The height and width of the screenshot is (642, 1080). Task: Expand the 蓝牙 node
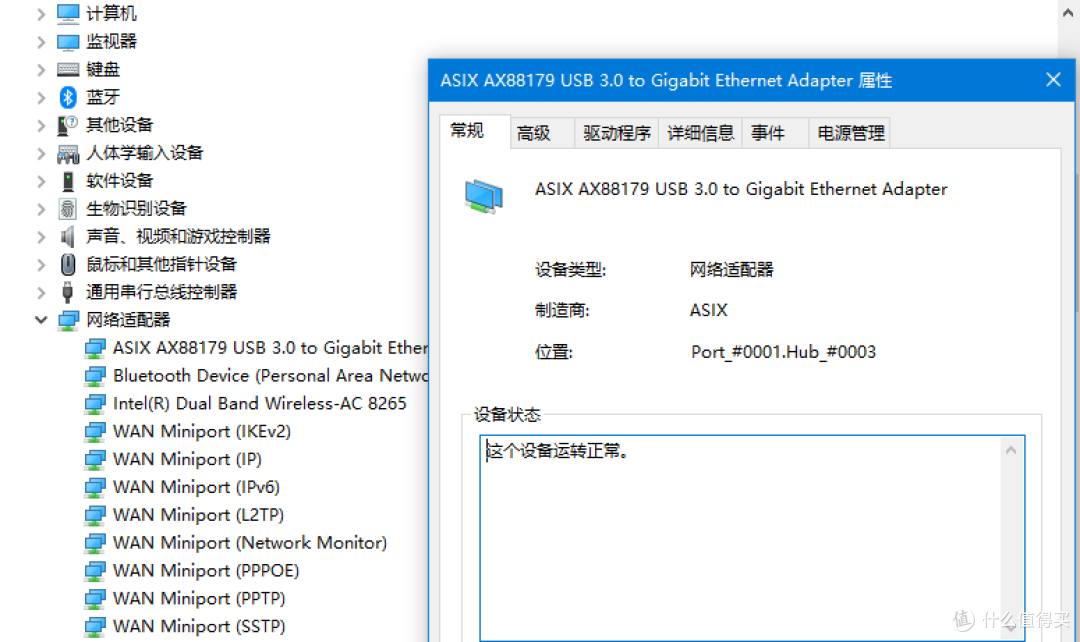(x=41, y=98)
